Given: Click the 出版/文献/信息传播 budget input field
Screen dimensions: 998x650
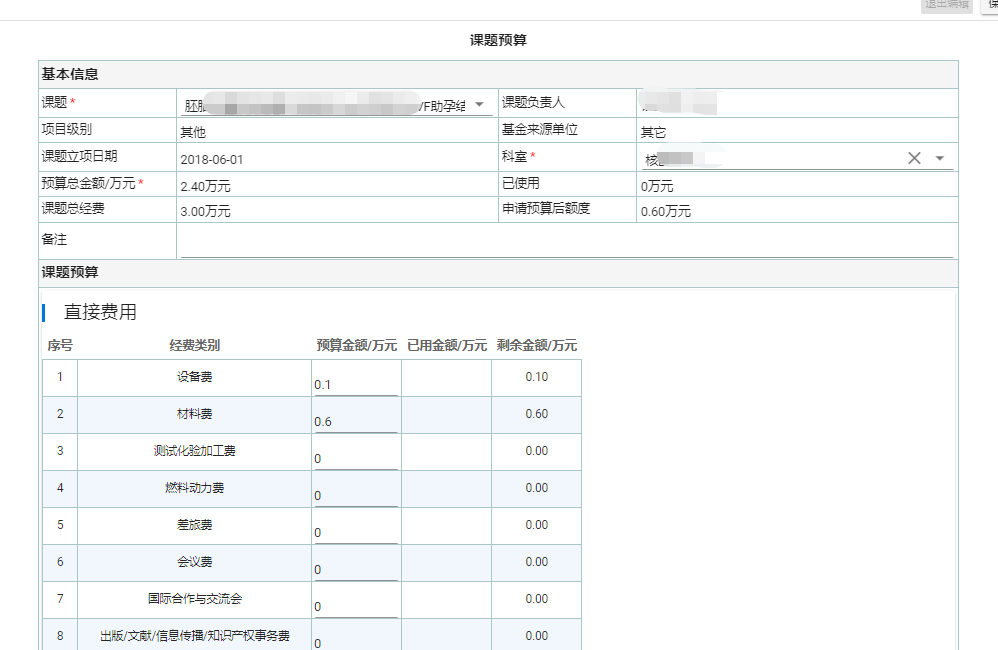Looking at the screenshot, I should pos(355,641).
